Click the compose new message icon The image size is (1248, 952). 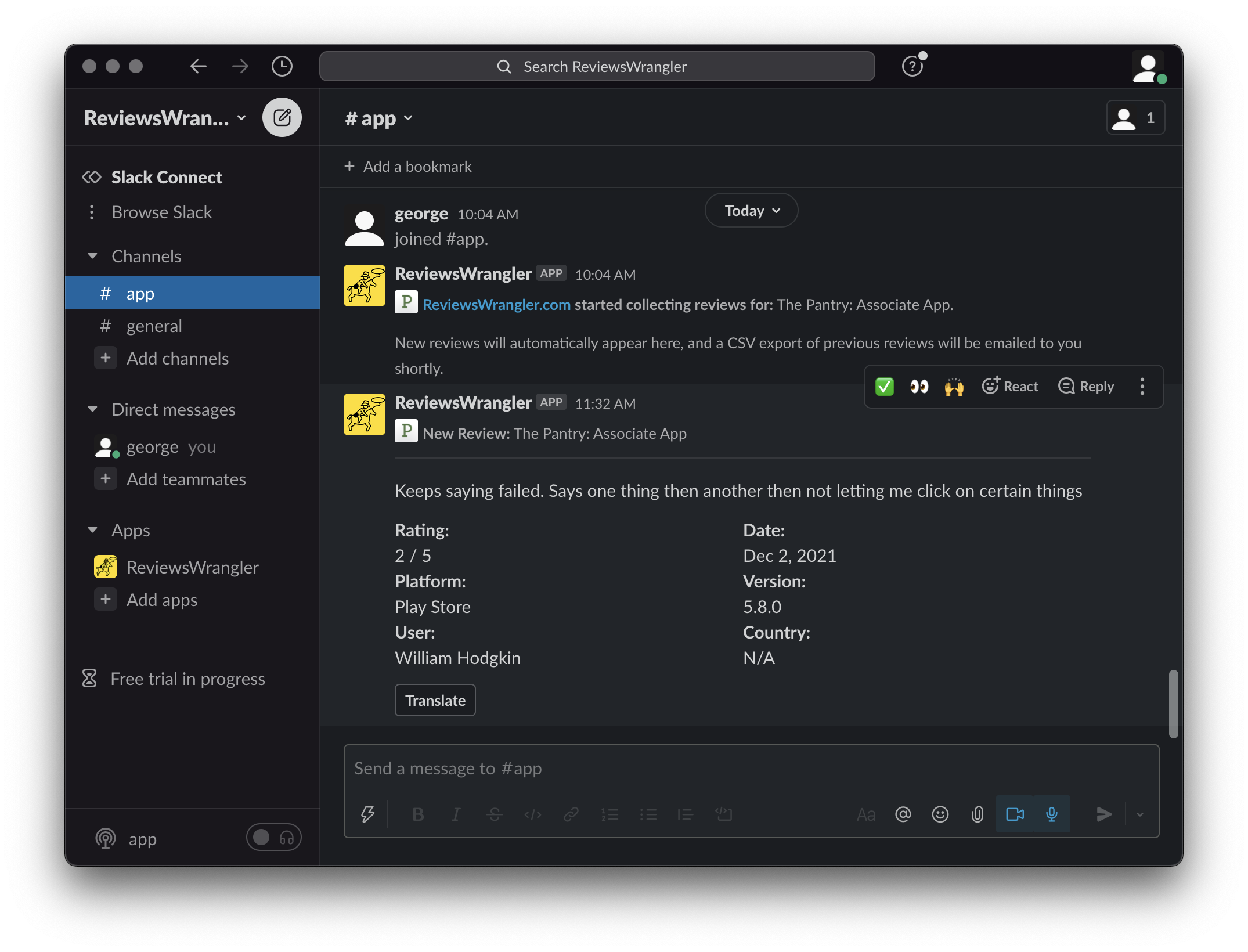click(x=282, y=118)
